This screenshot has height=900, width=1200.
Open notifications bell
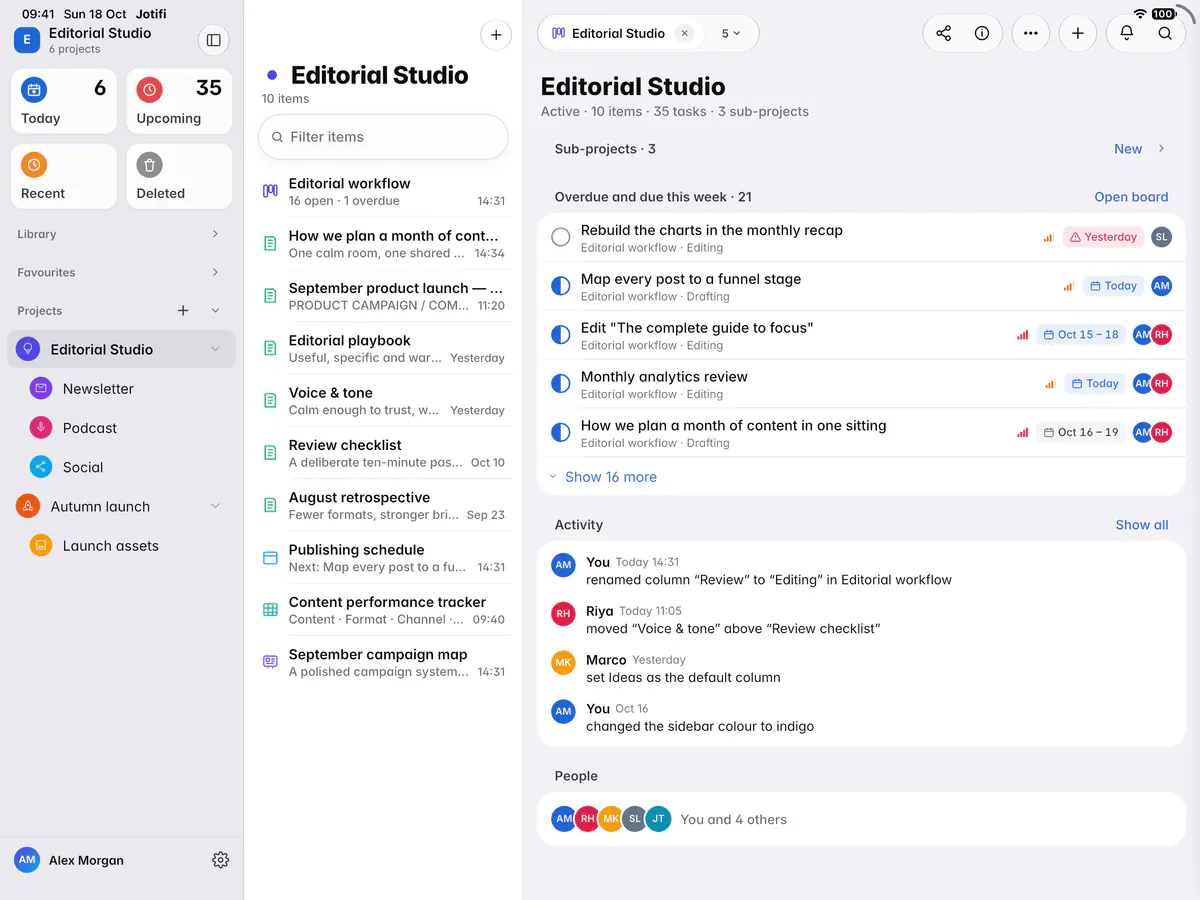tap(1127, 33)
